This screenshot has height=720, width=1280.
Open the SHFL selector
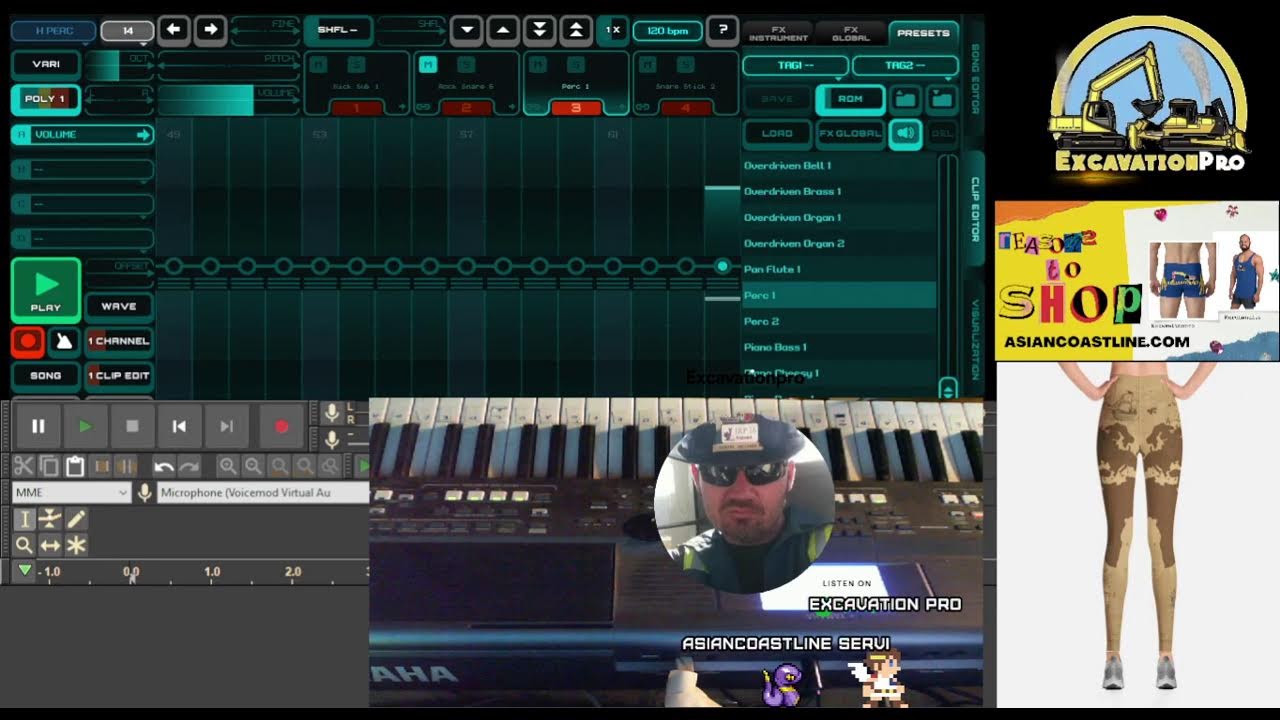(337, 30)
